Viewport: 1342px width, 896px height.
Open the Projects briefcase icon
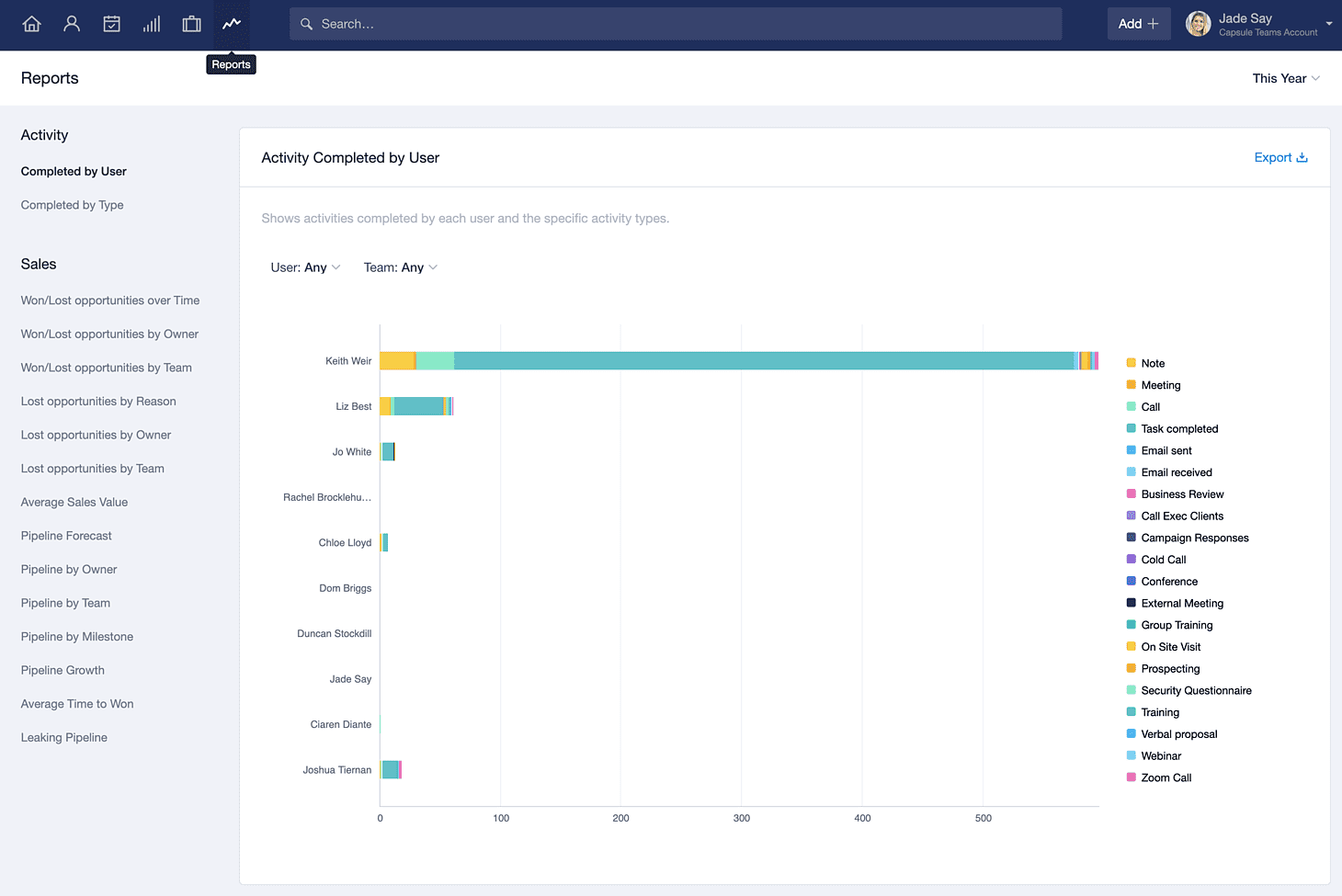point(191,24)
